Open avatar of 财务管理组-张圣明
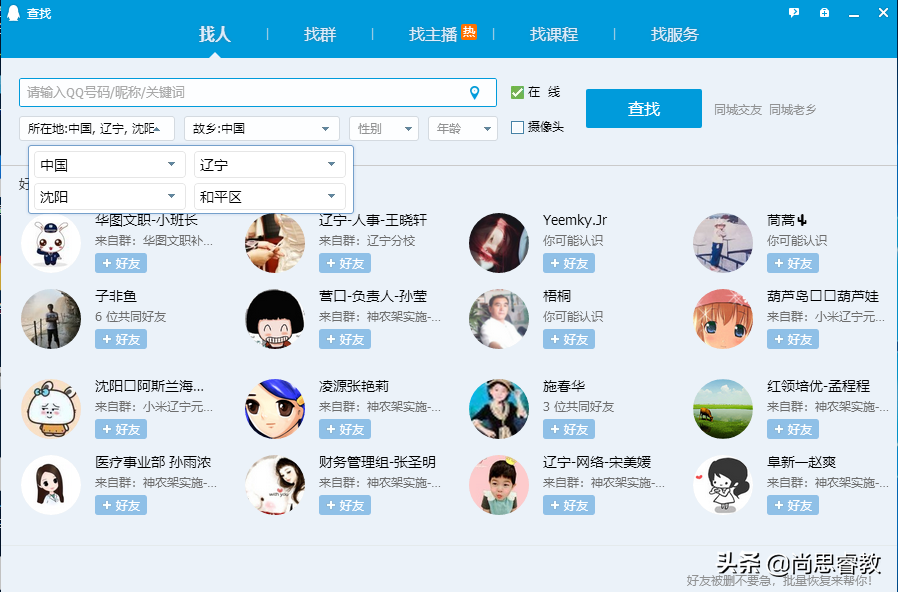 [275, 485]
